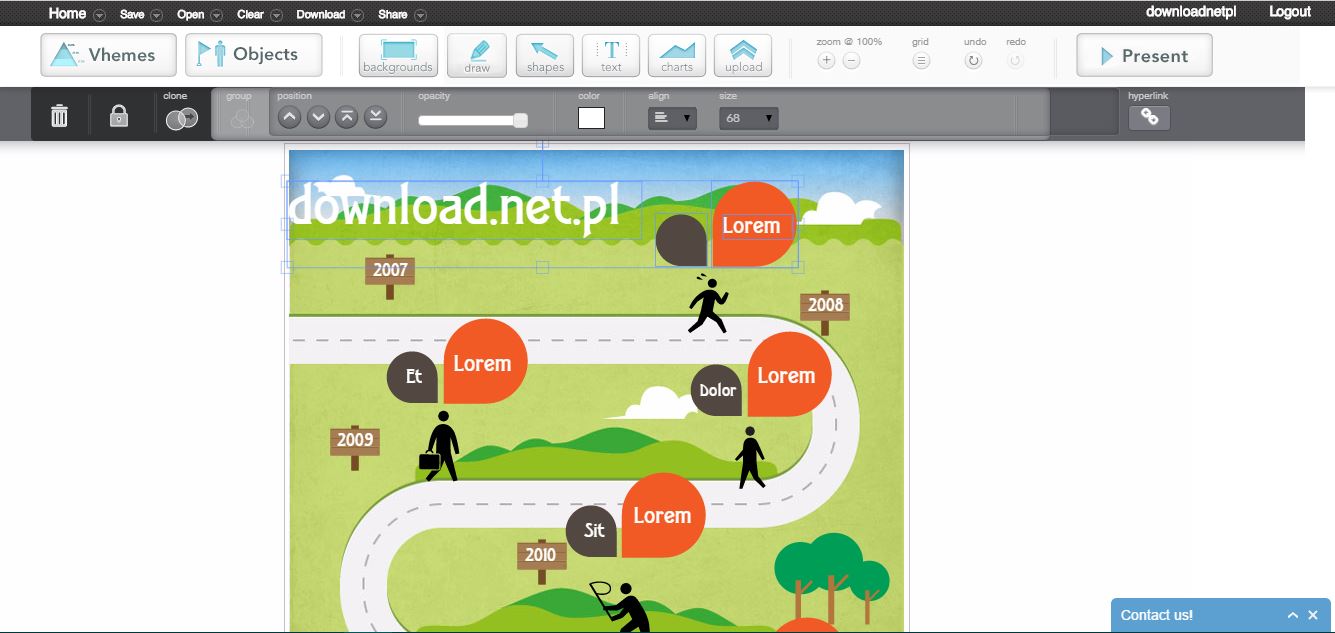Select the running person figure
This screenshot has height=633, width=1335.
pyautogui.click(x=708, y=304)
